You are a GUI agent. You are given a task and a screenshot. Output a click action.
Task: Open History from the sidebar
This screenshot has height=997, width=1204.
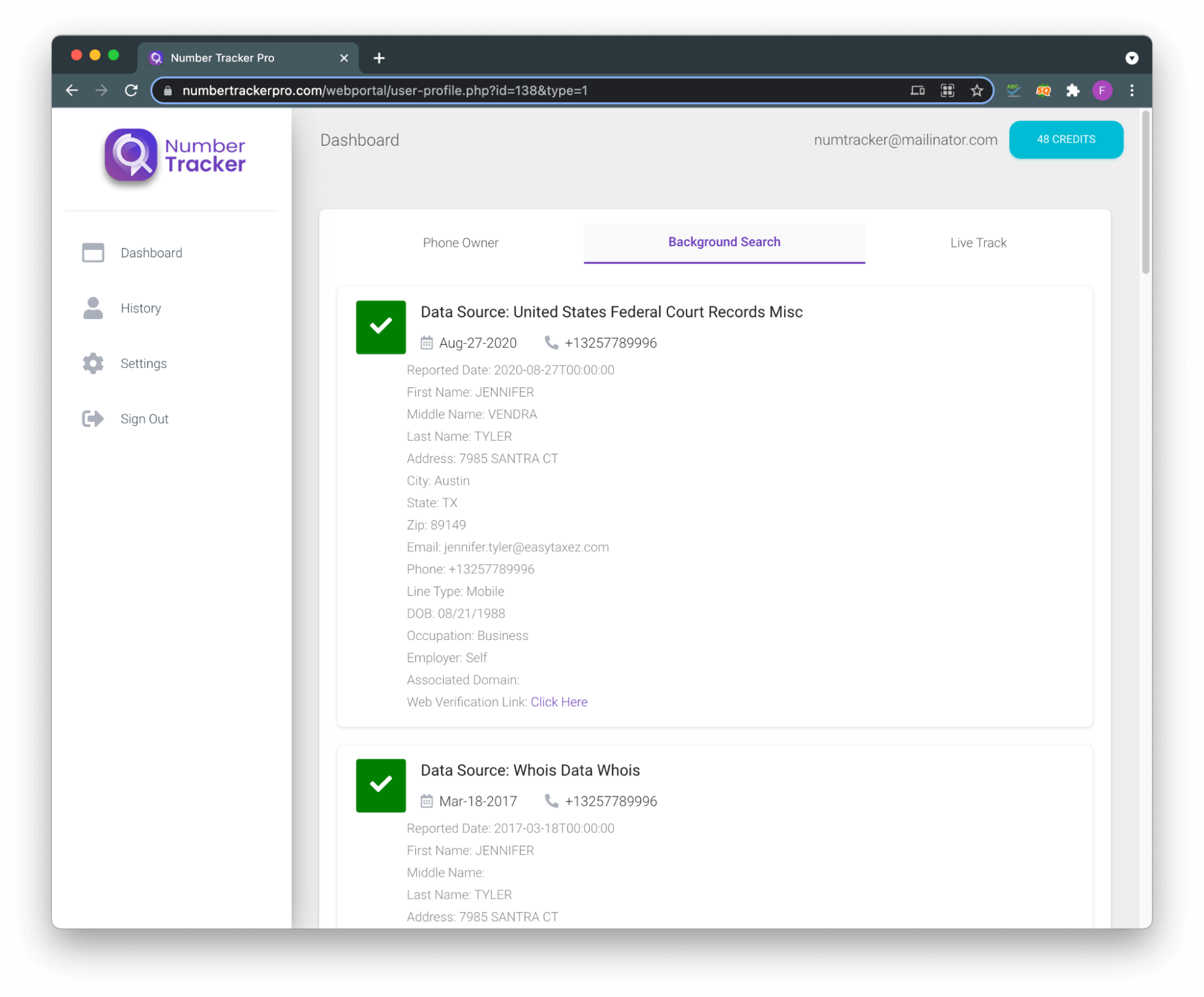click(x=140, y=308)
